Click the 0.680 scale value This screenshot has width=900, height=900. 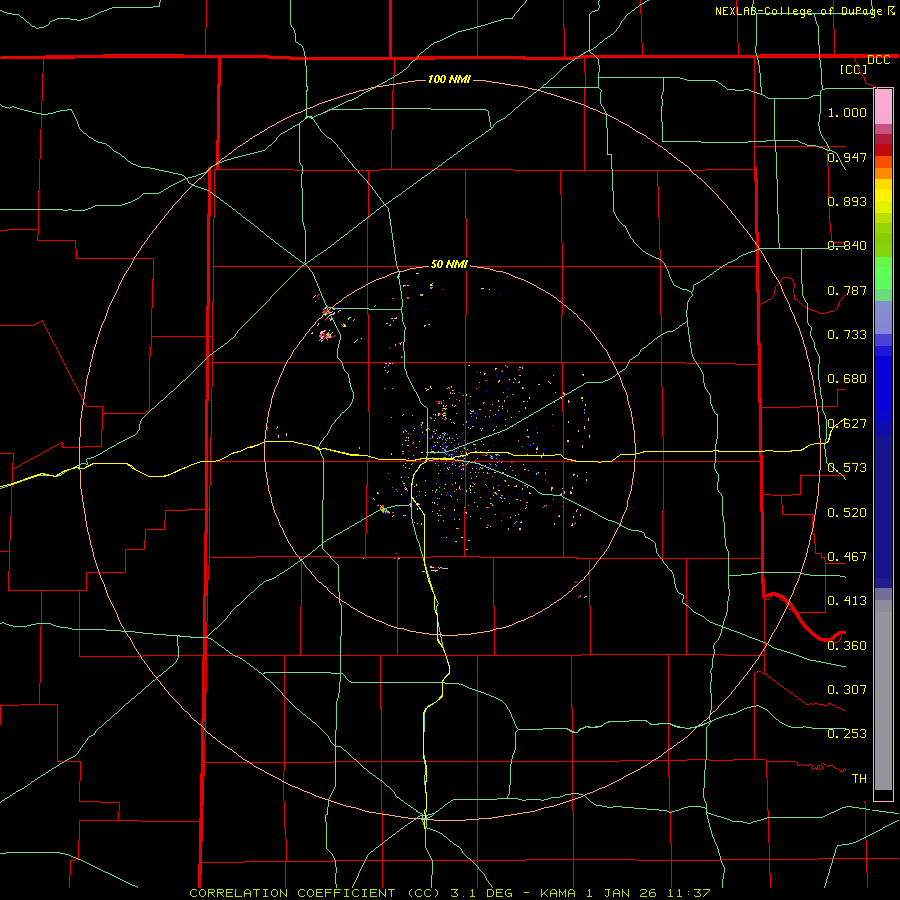847,379
